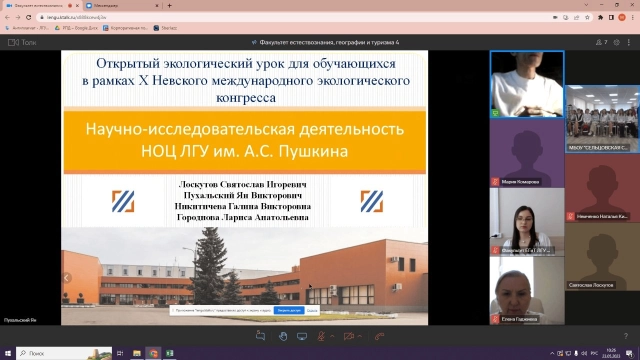The width and height of the screenshot is (640, 360).
Task: Hide the screen sharing notification bar
Action: tap(312, 311)
